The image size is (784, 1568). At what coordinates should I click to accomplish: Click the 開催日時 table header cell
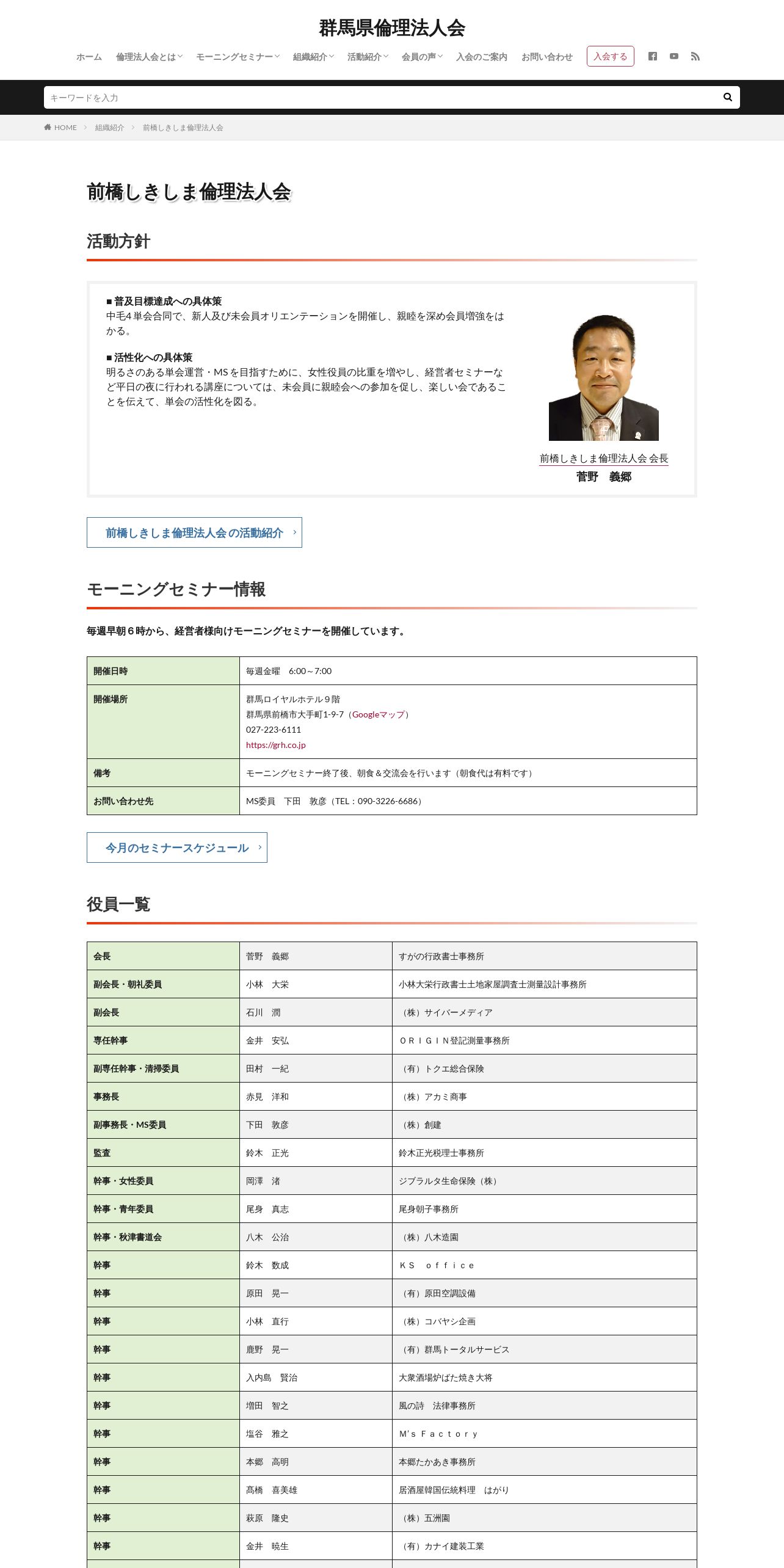(163, 671)
